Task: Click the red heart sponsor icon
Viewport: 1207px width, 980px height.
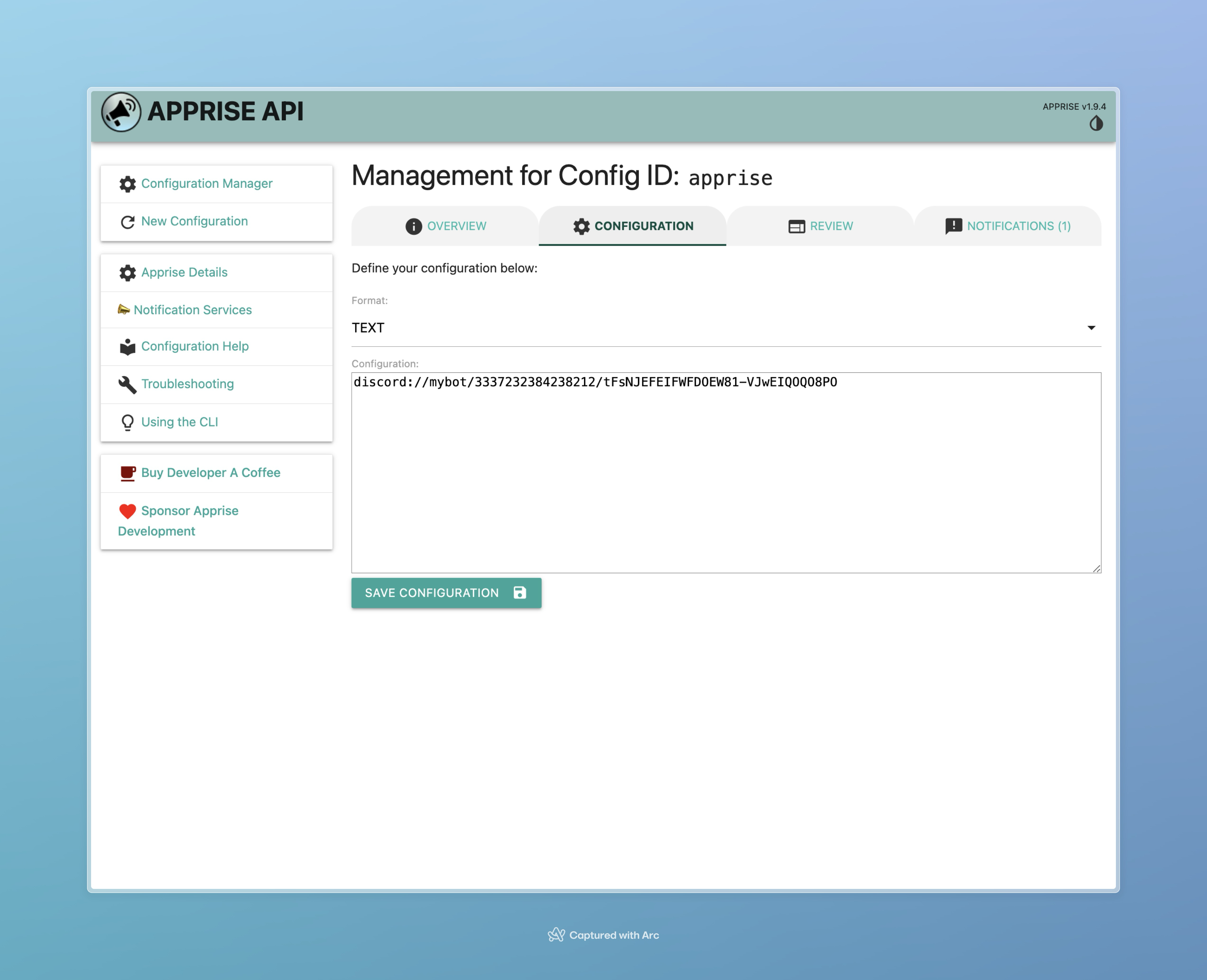Action: (128, 511)
